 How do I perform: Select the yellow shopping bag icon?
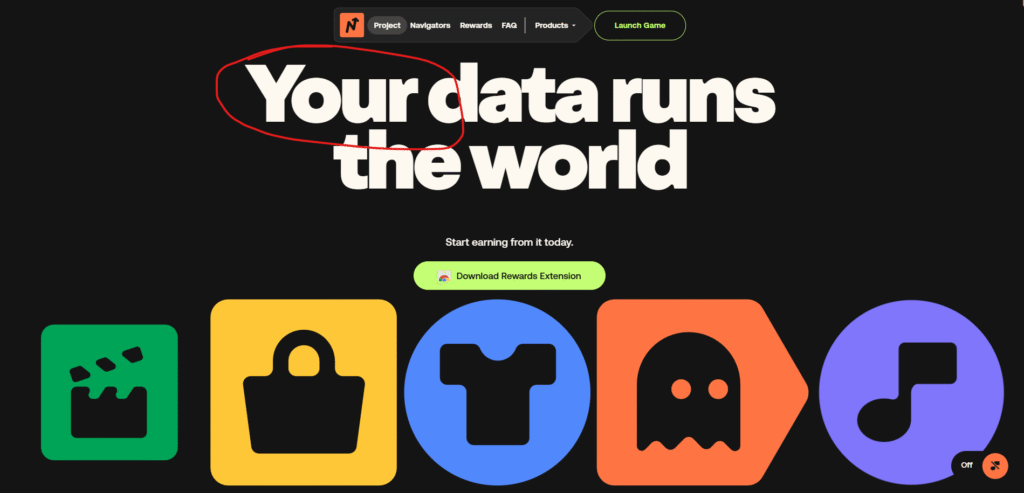pyautogui.click(x=304, y=392)
